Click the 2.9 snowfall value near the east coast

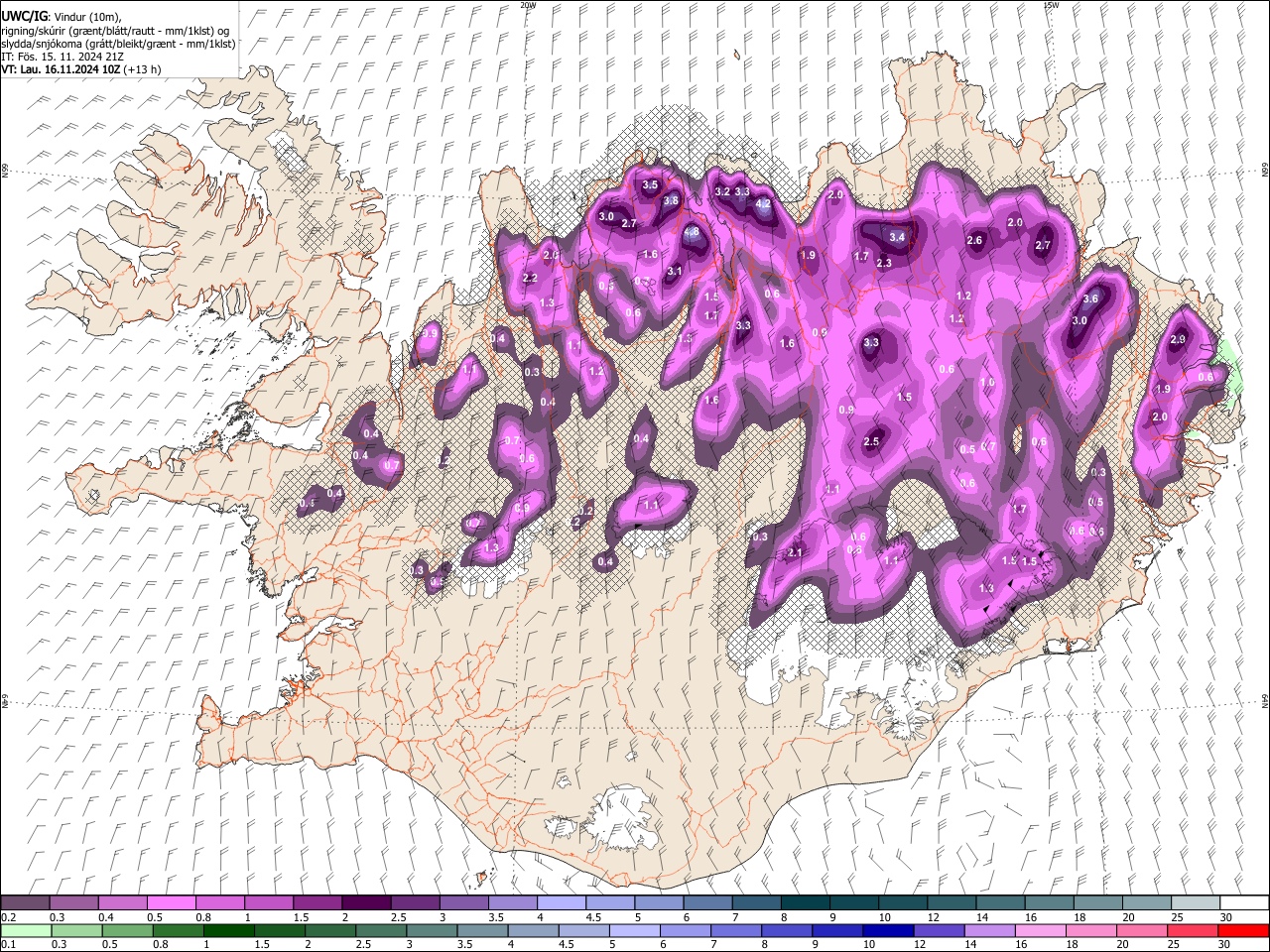(1178, 339)
